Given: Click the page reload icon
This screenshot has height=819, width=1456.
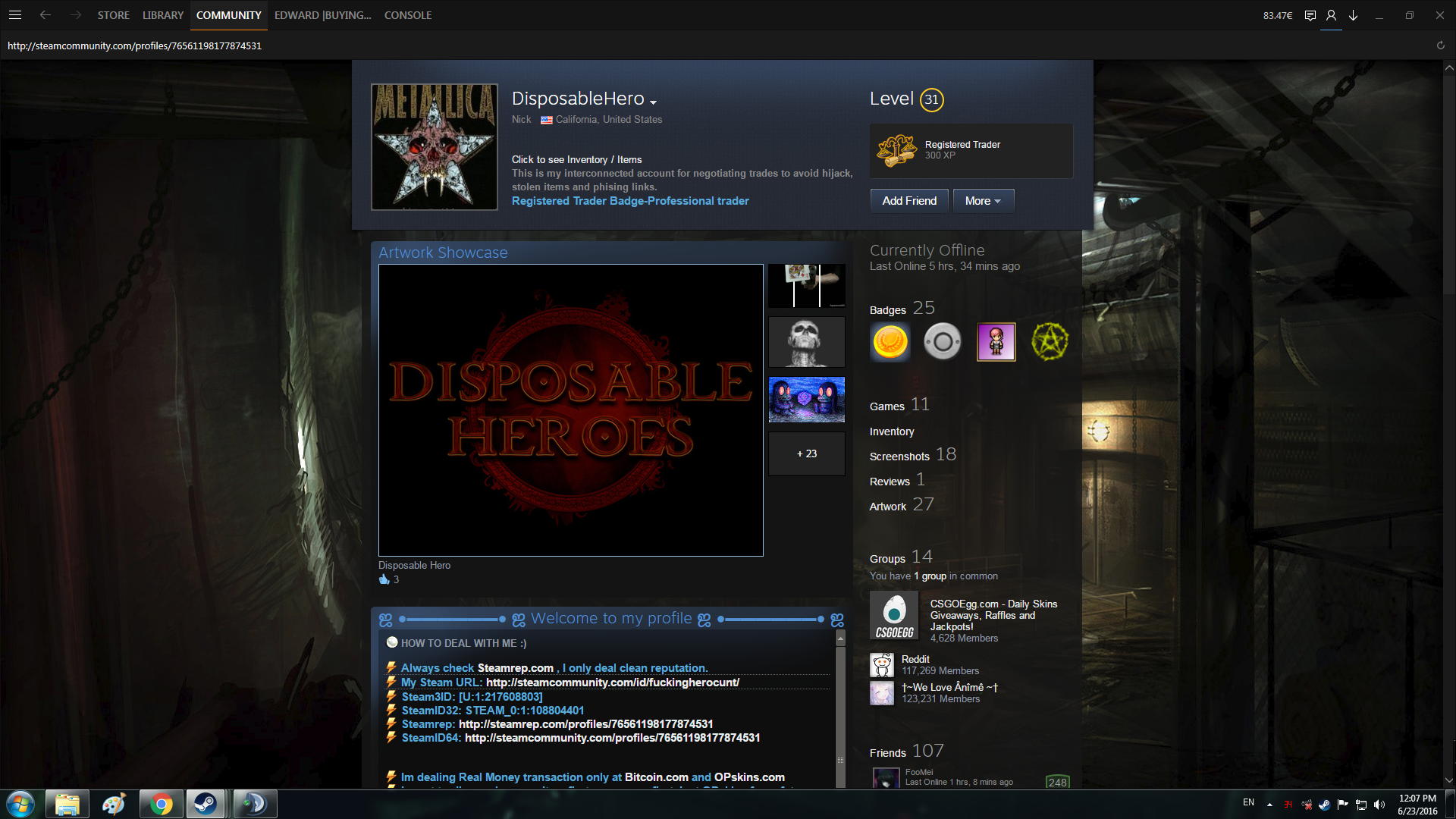Looking at the screenshot, I should (x=1440, y=45).
